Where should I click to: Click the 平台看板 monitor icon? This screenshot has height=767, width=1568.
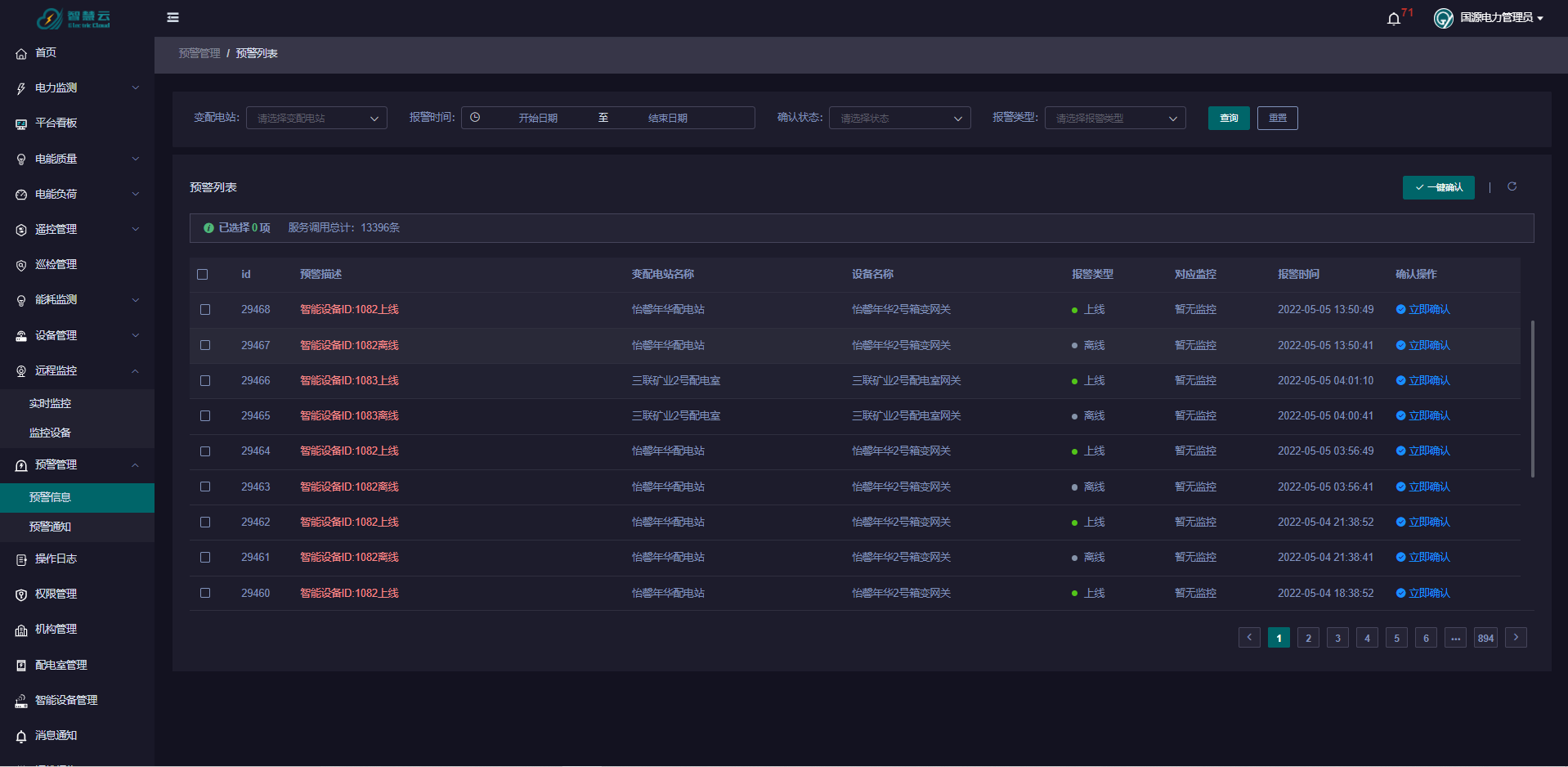click(x=21, y=123)
